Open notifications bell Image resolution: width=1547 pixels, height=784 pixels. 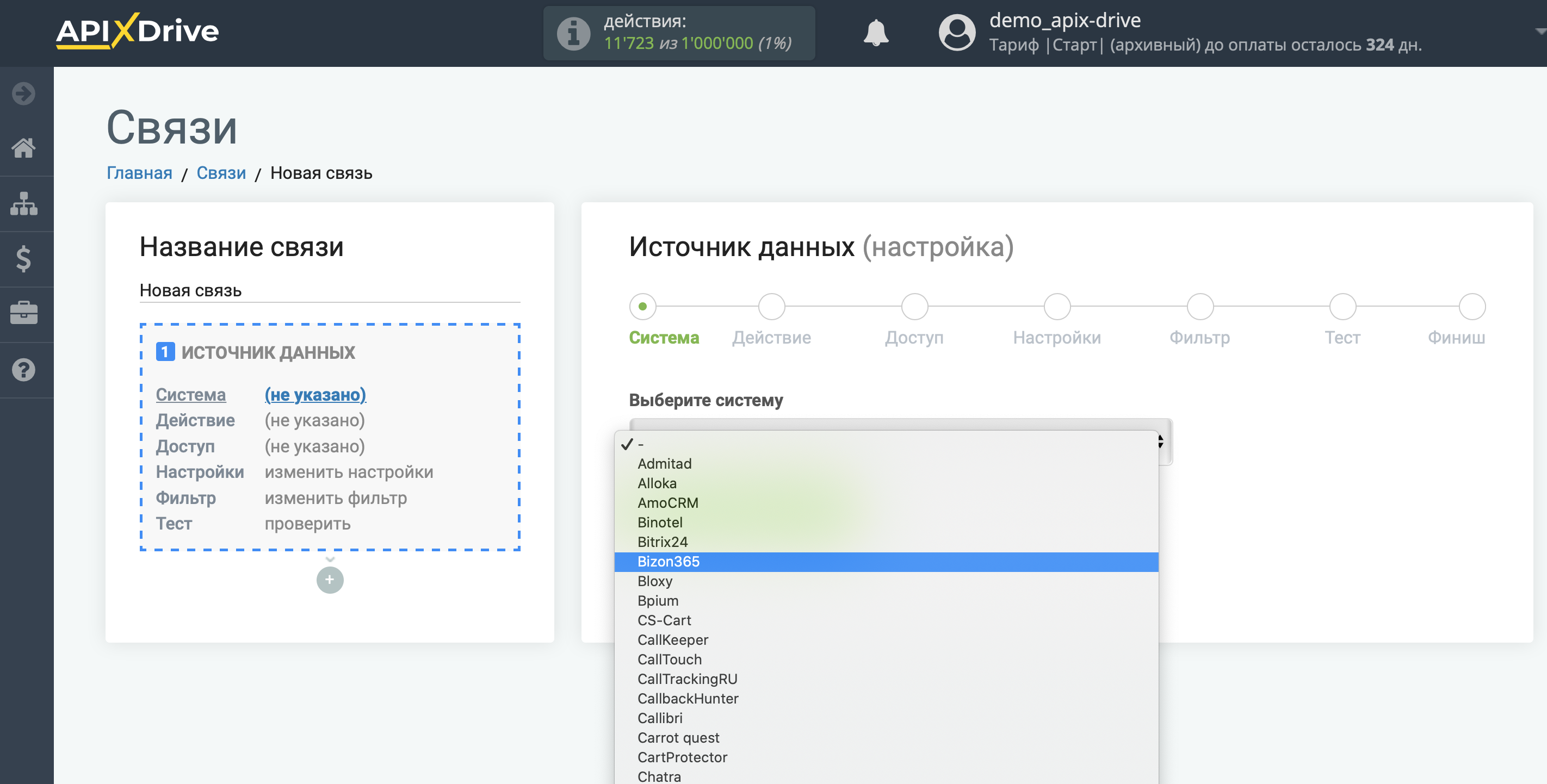tap(876, 33)
